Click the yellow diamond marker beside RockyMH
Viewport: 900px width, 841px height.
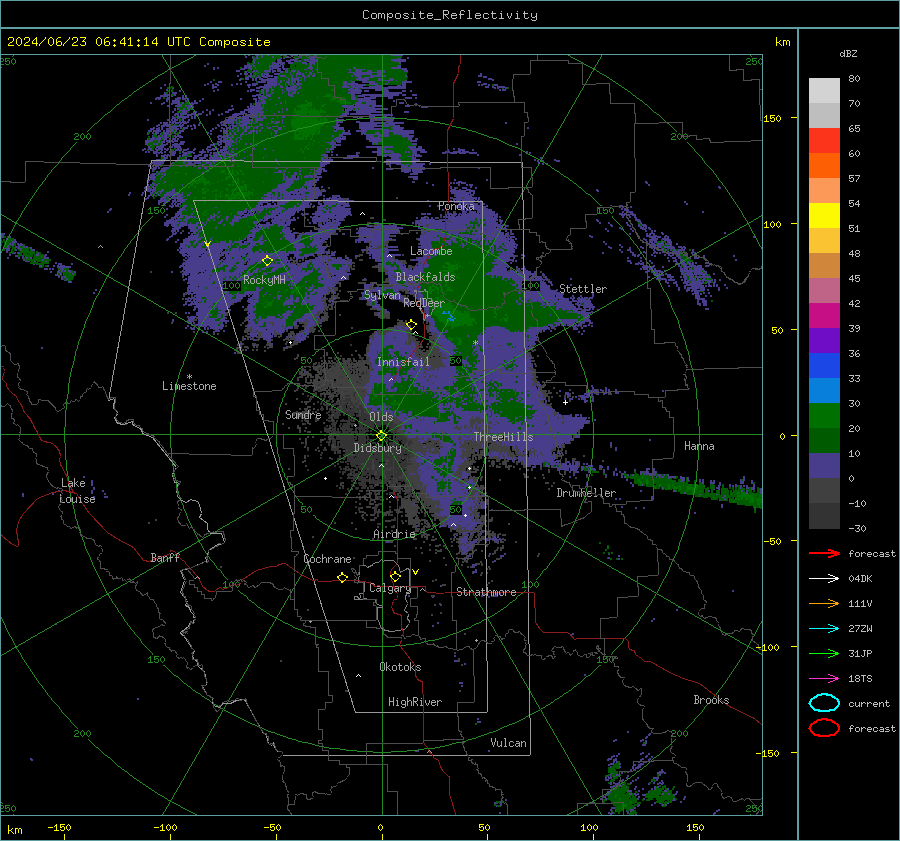(267, 261)
